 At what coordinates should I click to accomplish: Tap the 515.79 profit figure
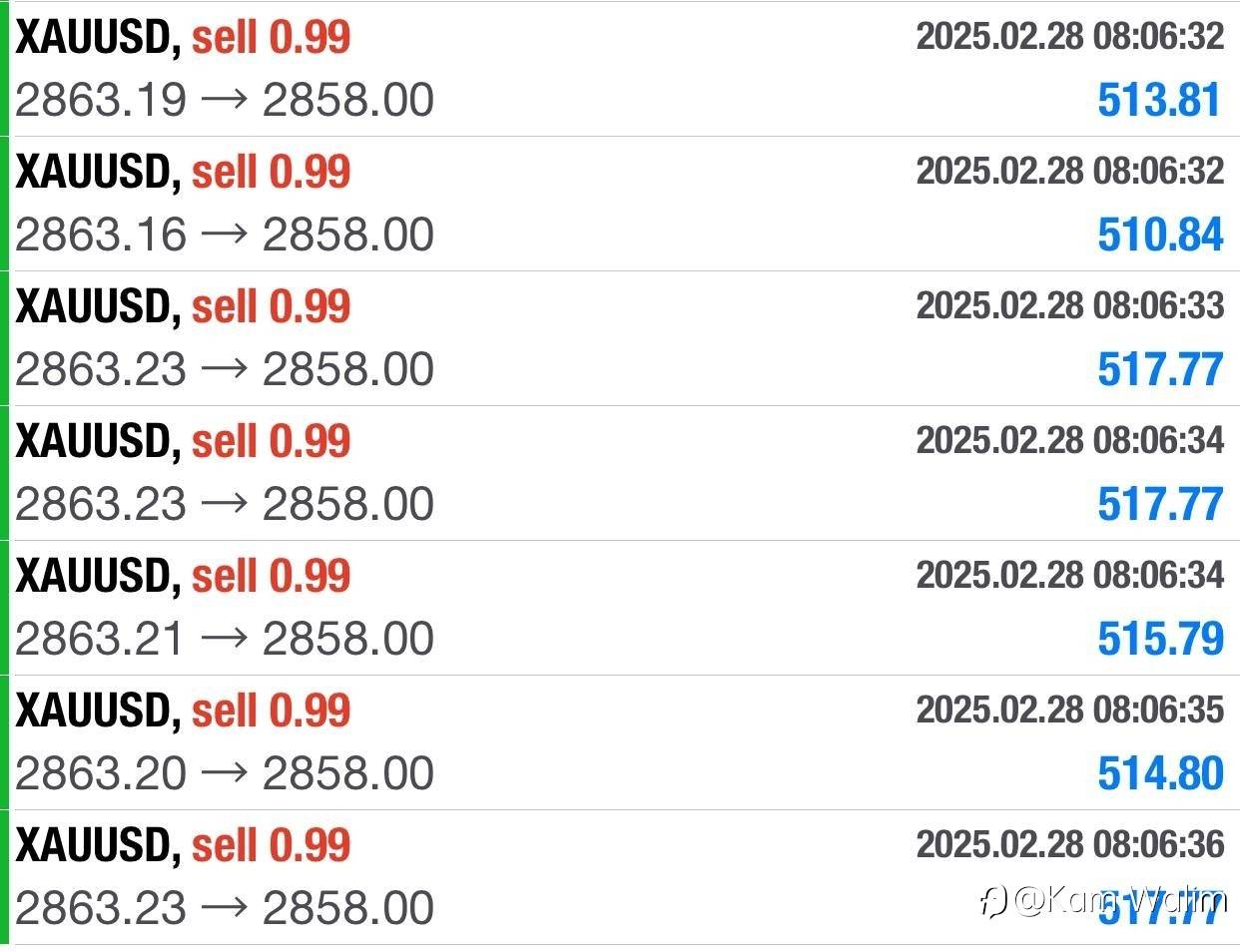click(x=1159, y=640)
